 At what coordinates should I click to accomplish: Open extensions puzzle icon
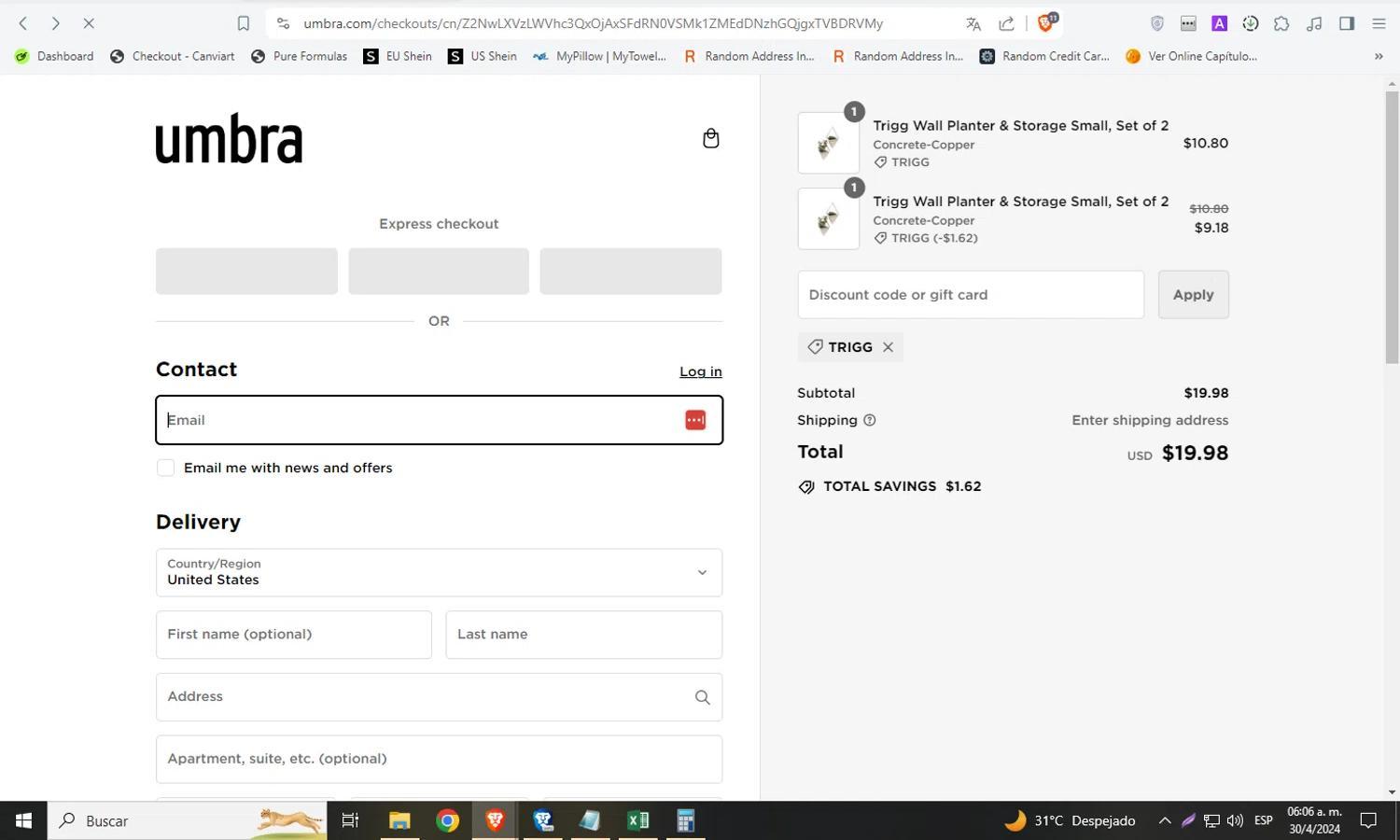1281,23
